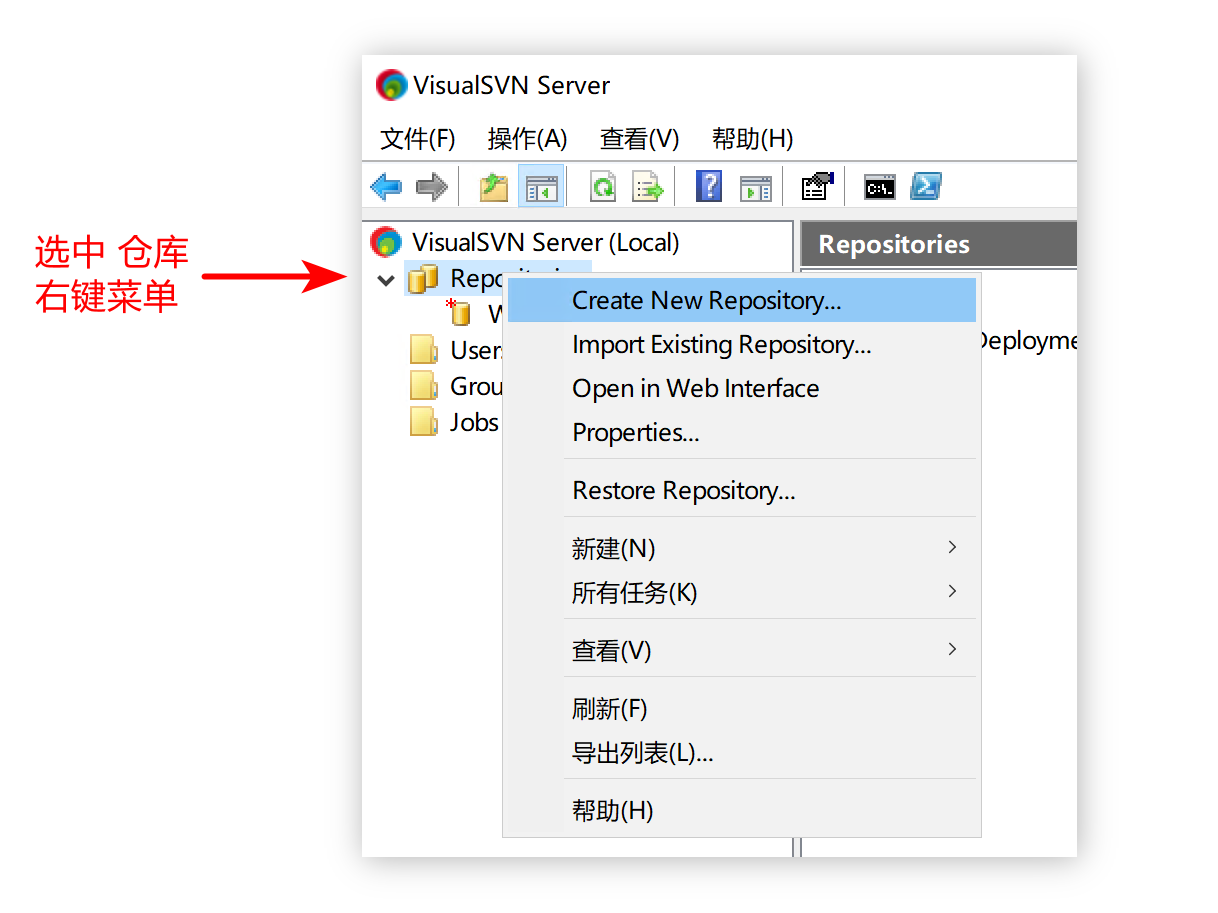The width and height of the screenshot is (1218, 913).
Task: Click the Export List toolbar icon
Action: tap(649, 187)
